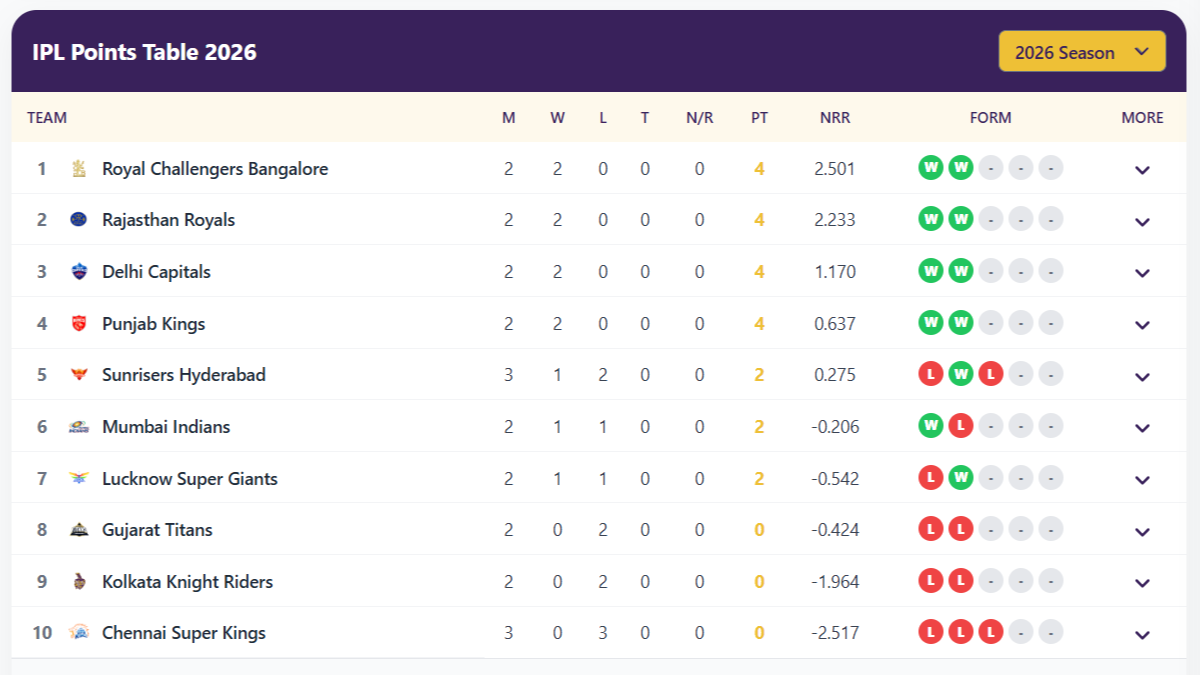Click the middle W form badge for Sunrisers Hyderabad
The width and height of the screenshot is (1200, 675).
(961, 374)
